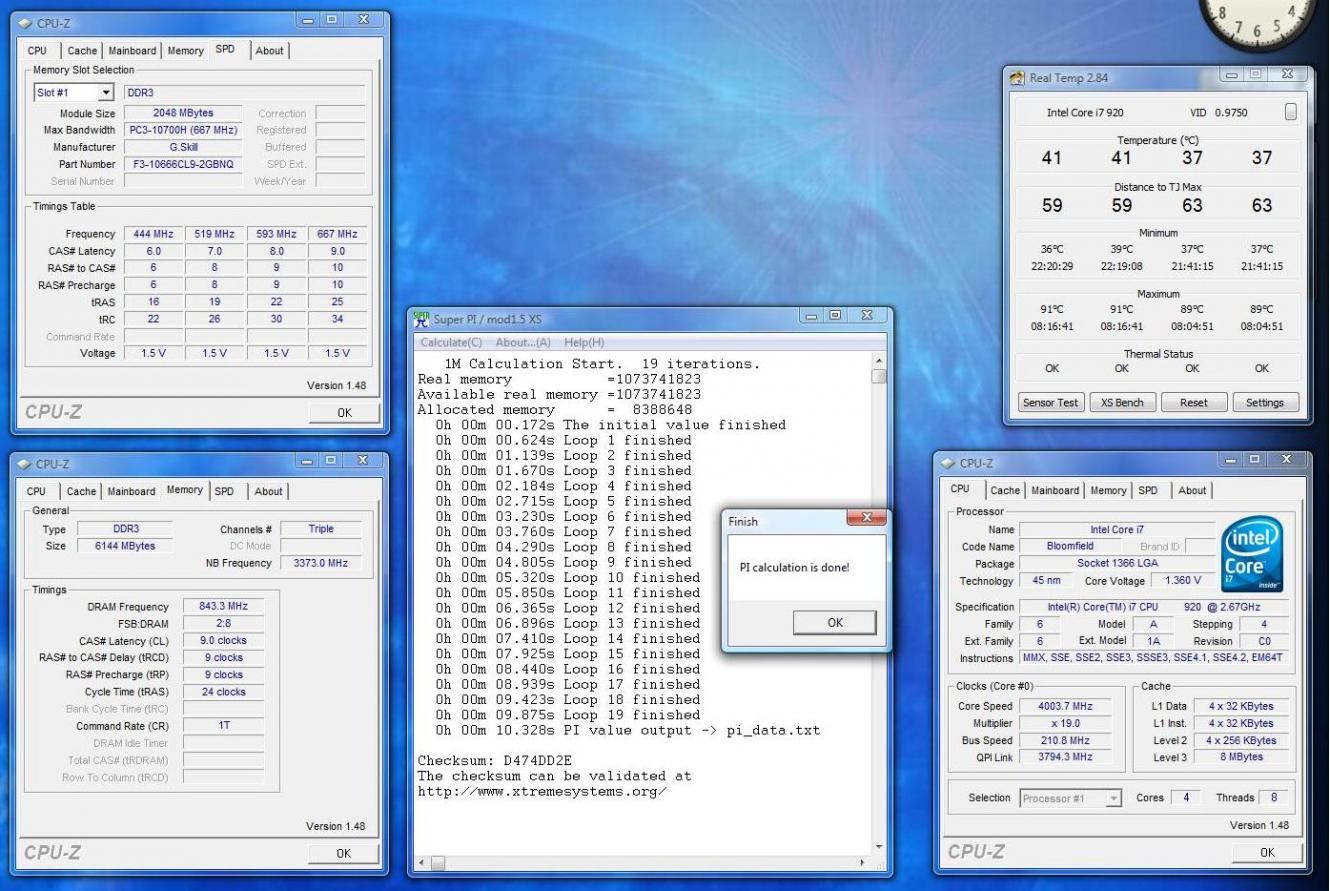Viewport: 1330px width, 891px height.
Task: Click the Memory CPU-Z window title icon
Action: 26,464
